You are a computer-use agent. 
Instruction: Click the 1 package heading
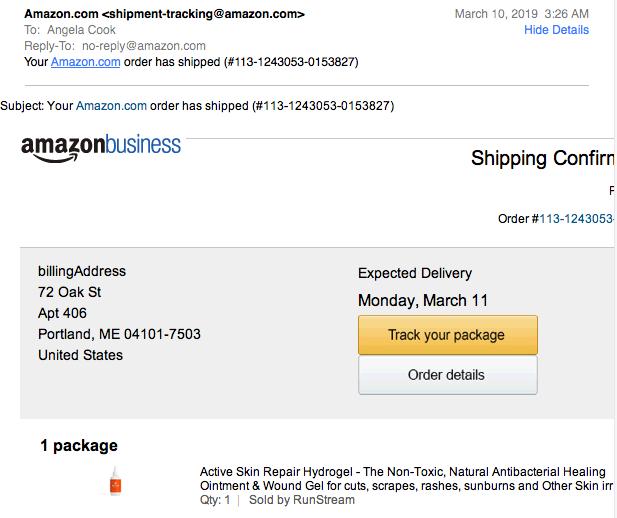tap(79, 446)
